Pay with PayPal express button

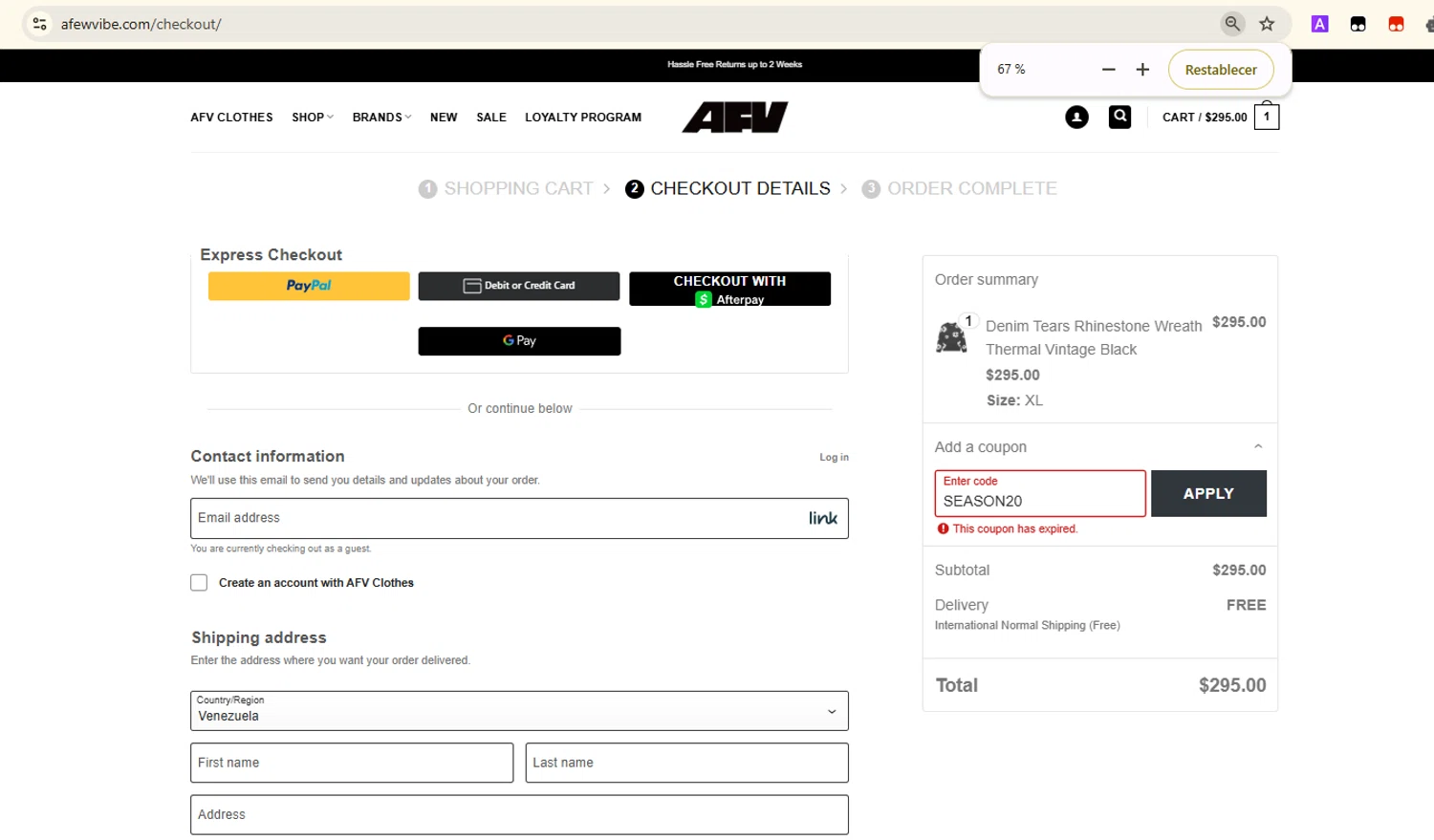pyautogui.click(x=309, y=286)
